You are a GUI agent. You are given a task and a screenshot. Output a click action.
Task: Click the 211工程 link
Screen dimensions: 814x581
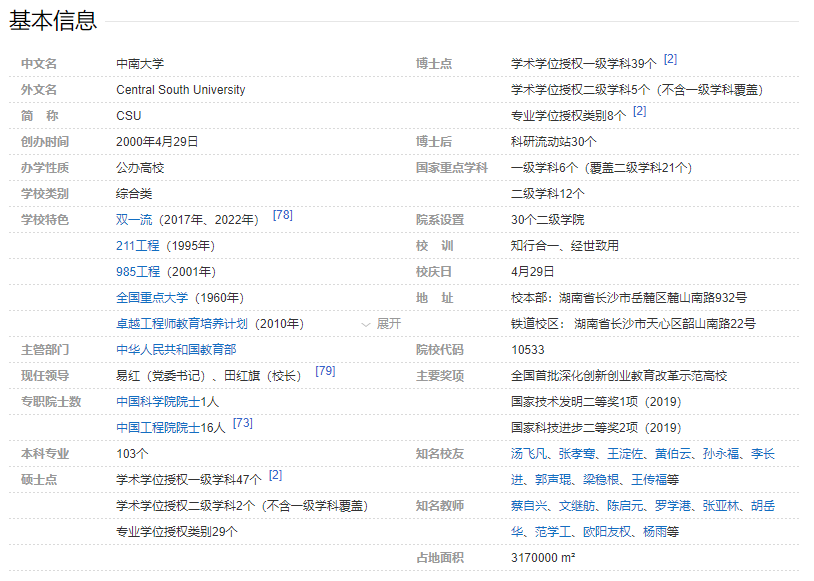tap(138, 246)
